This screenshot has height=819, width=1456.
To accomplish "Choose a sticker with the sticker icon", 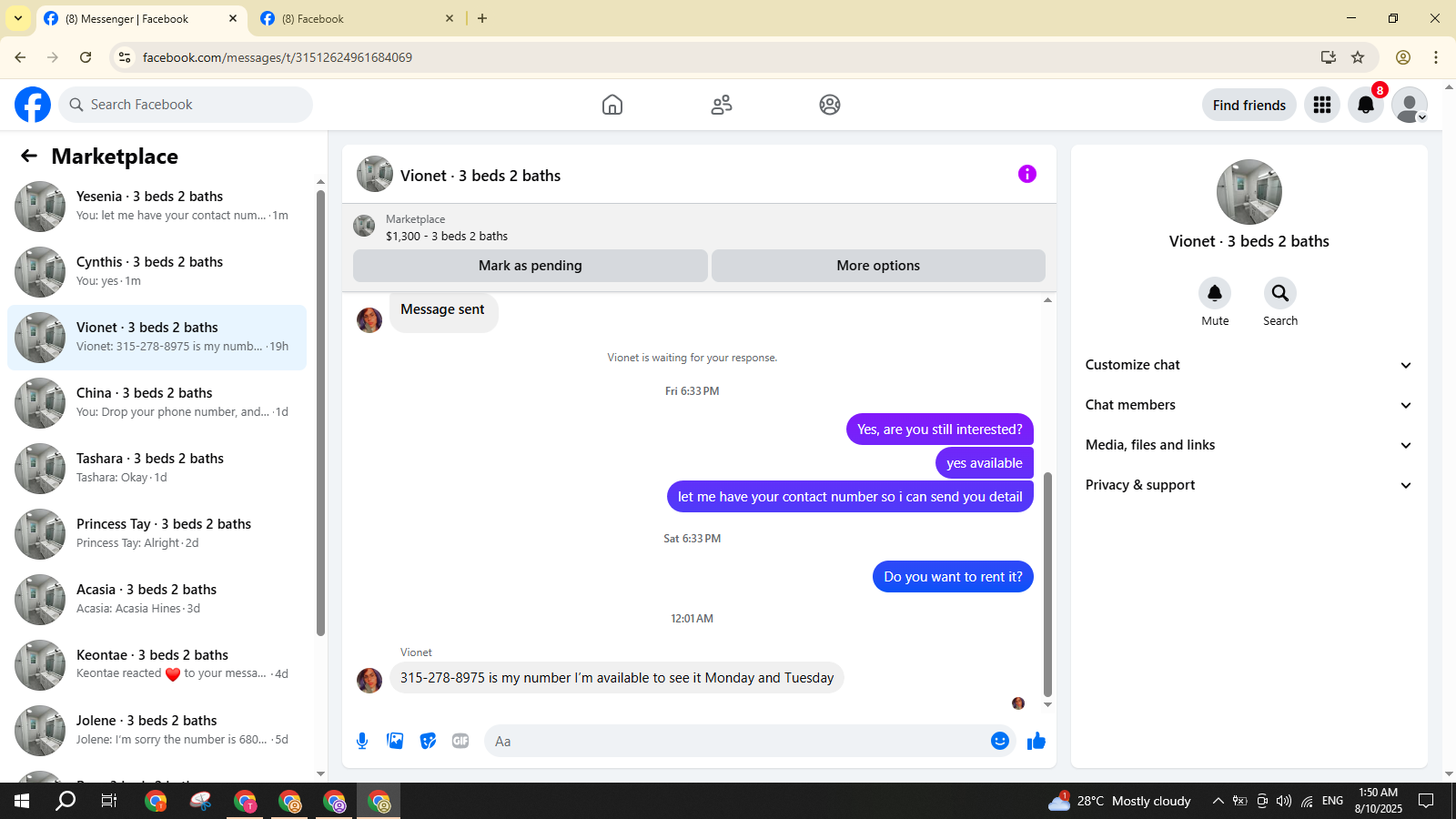I will coord(428,741).
